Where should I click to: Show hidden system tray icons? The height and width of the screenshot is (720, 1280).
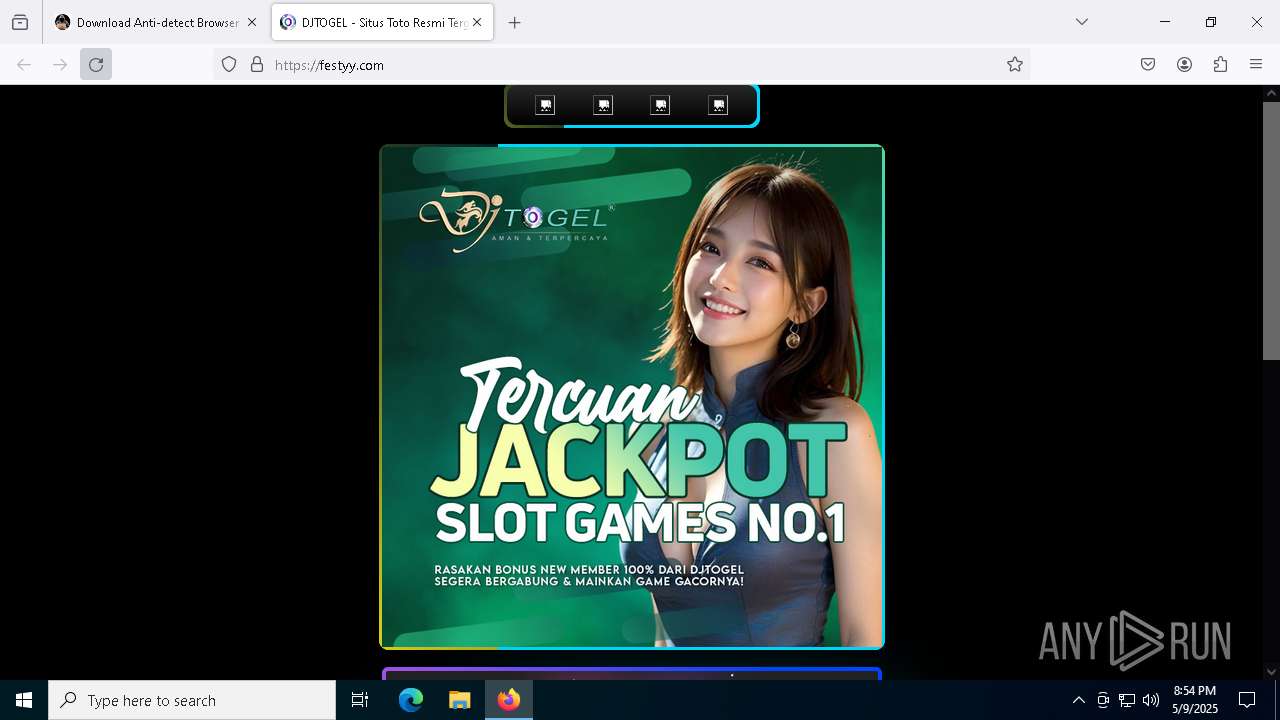1078,700
